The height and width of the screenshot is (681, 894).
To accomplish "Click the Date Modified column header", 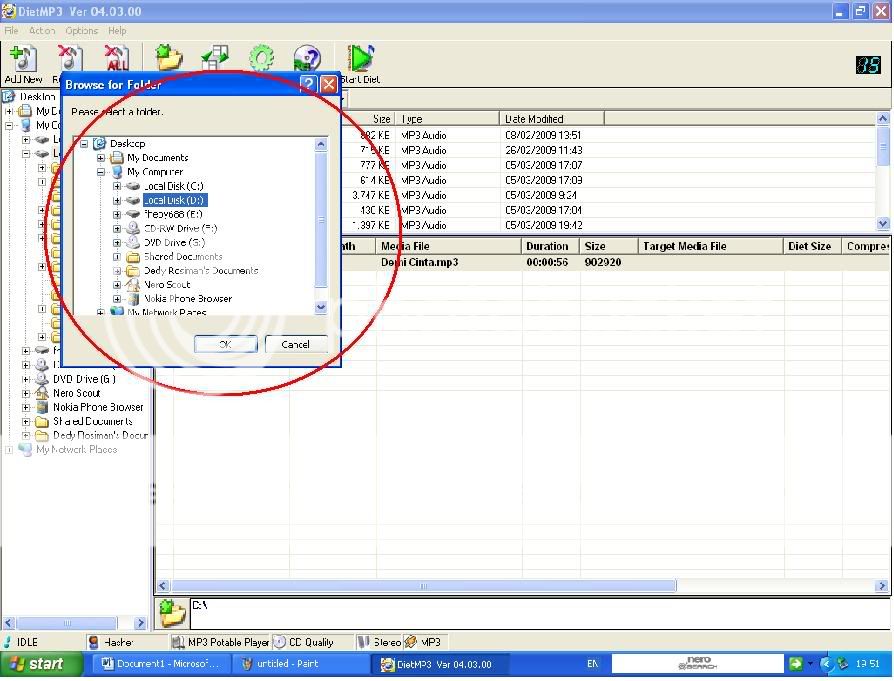I will tap(535, 119).
